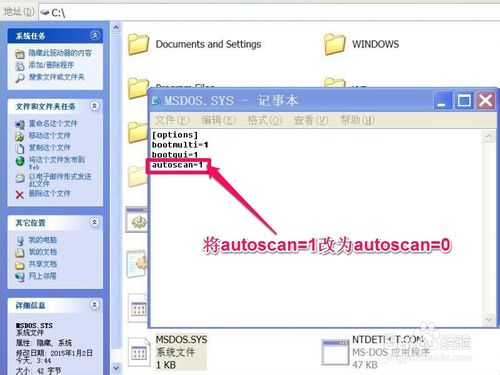
Task: Click the 添加/删除程序 link
Action: [x=51, y=65]
